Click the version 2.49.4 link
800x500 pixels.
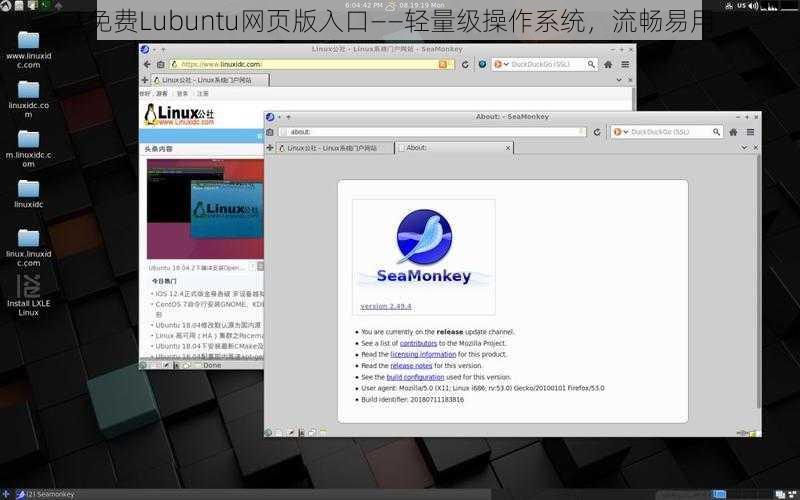pyautogui.click(x=386, y=306)
